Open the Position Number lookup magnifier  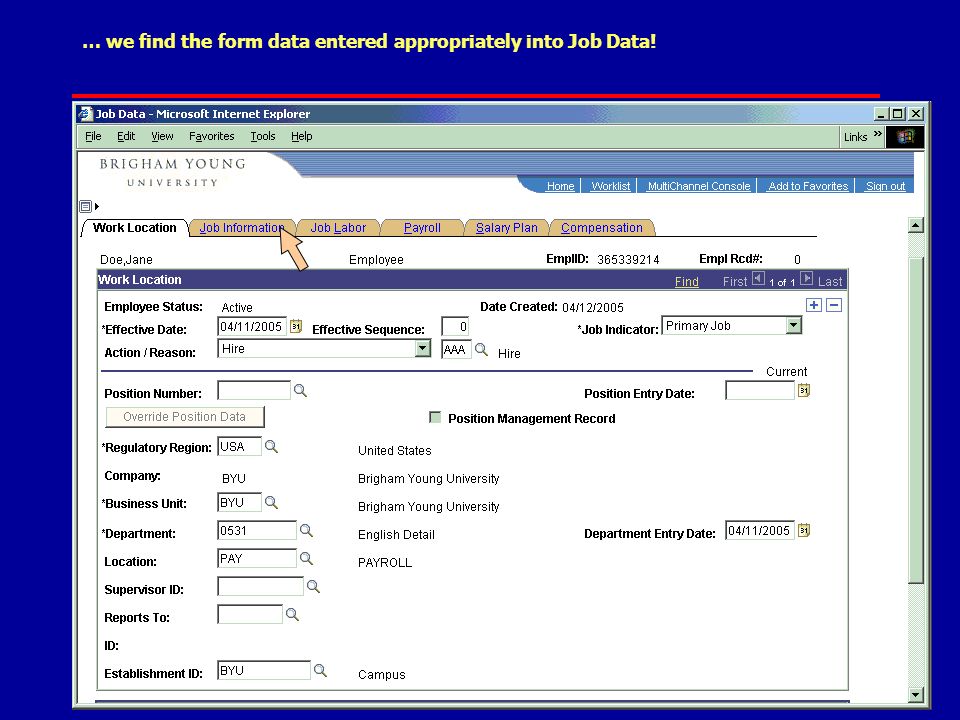tap(300, 391)
